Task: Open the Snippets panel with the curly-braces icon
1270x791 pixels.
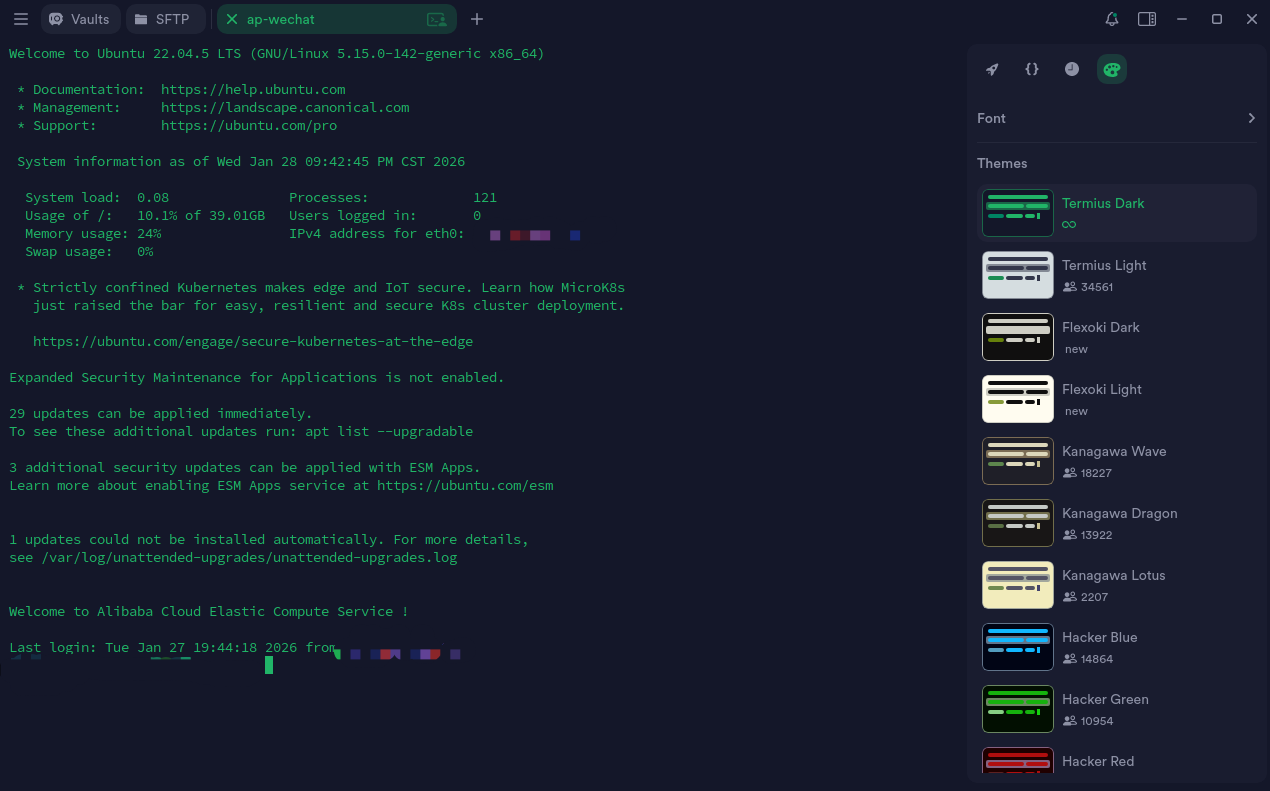Action: tap(1031, 69)
